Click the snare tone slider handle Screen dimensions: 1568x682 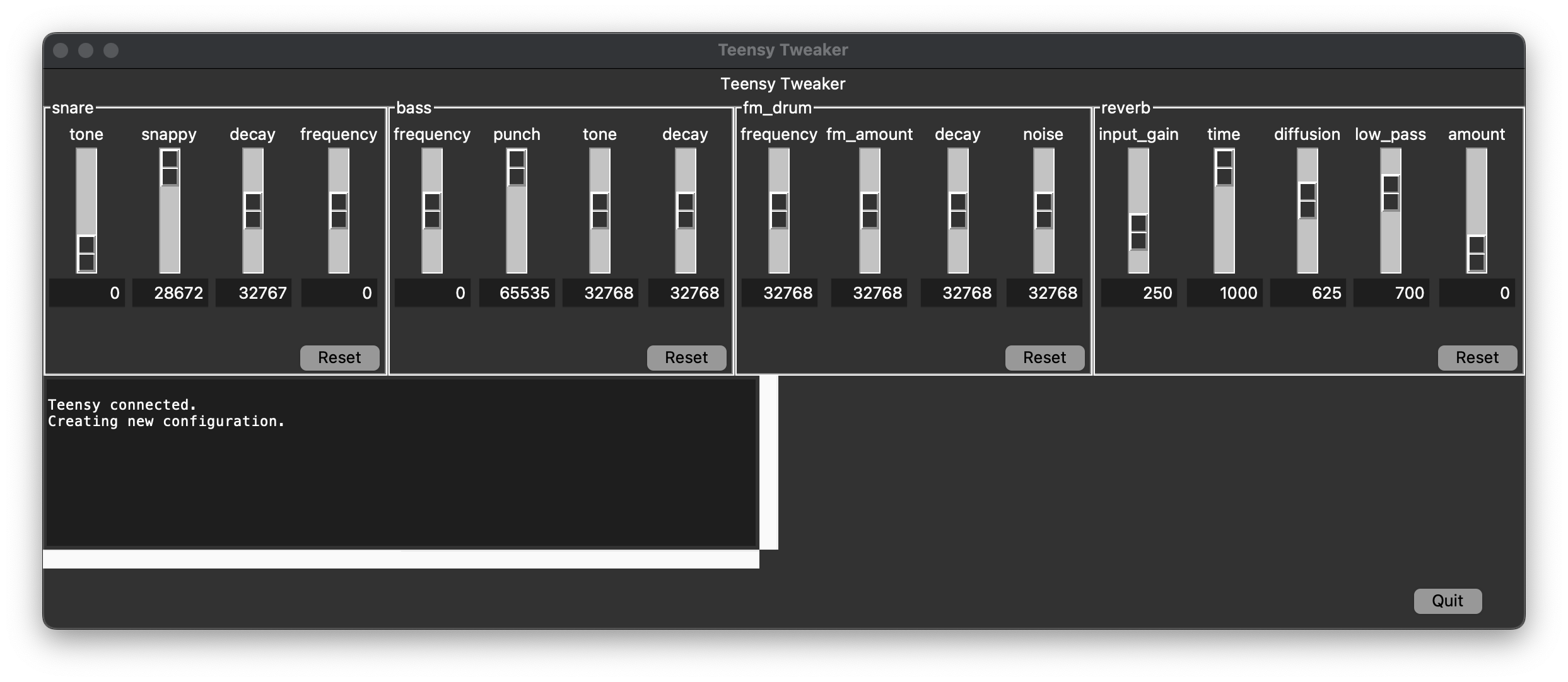tap(86, 253)
